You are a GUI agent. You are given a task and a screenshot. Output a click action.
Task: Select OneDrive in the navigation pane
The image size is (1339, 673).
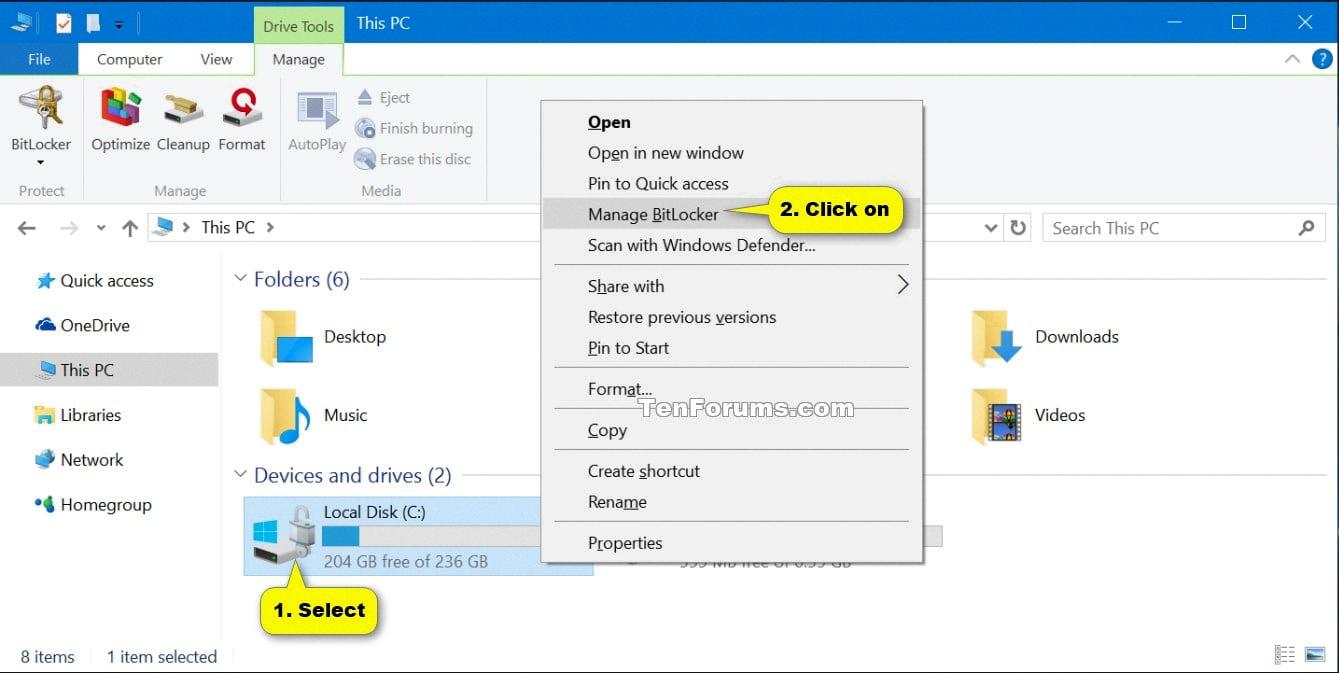[94, 325]
